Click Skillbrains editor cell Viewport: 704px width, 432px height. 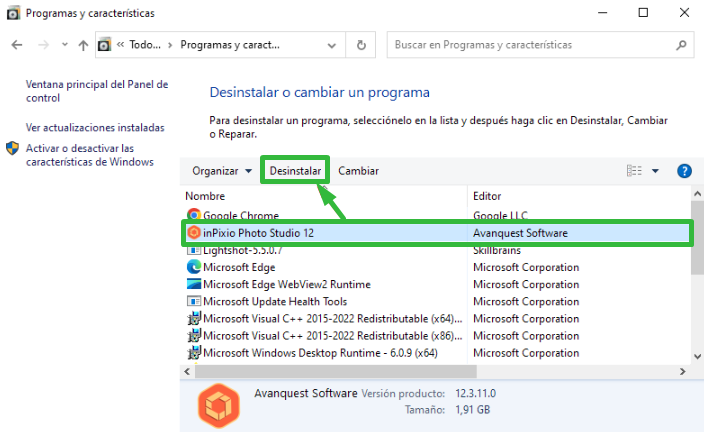click(x=497, y=250)
